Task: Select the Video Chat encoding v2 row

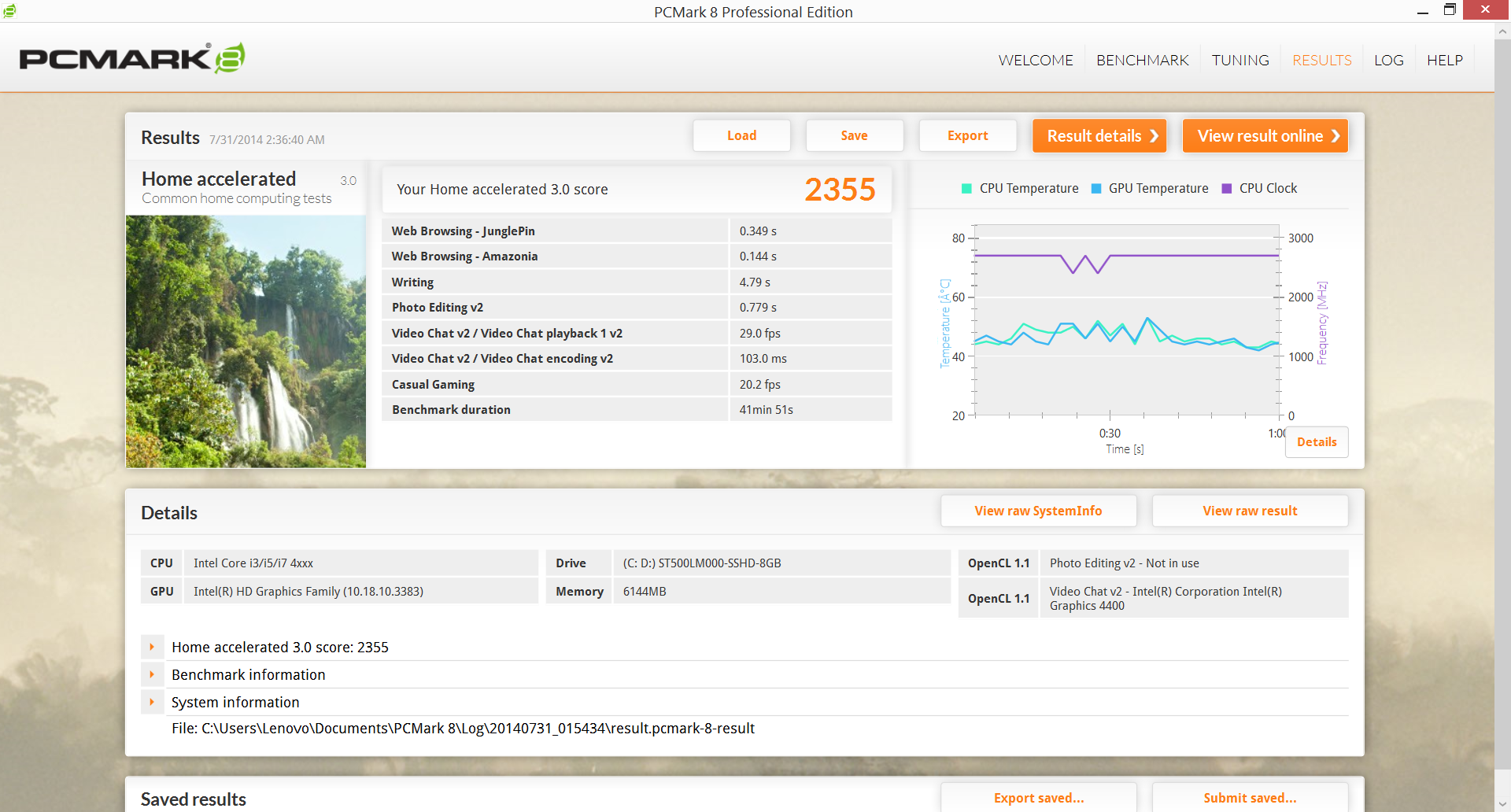Action: click(x=637, y=359)
